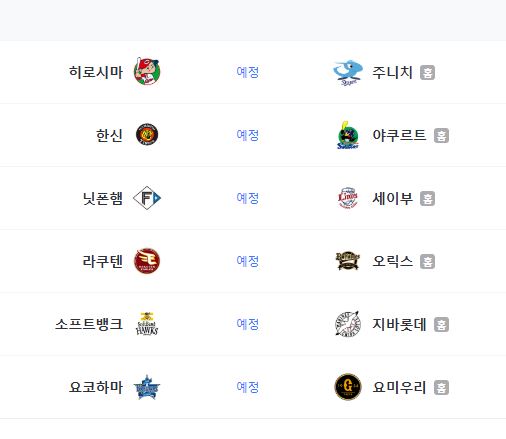
Task: Click the Yokohama BayStars star logo
Action: [147, 387]
